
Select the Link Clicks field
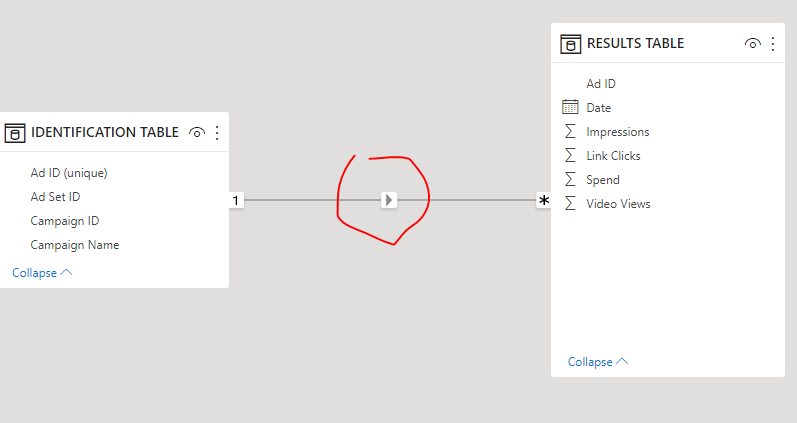[x=613, y=156]
